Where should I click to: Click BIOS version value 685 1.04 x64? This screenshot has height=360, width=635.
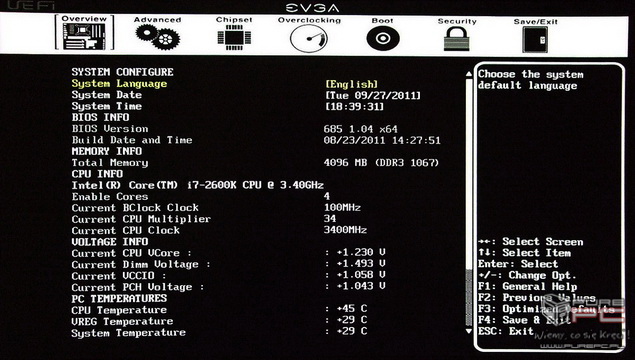pos(360,129)
